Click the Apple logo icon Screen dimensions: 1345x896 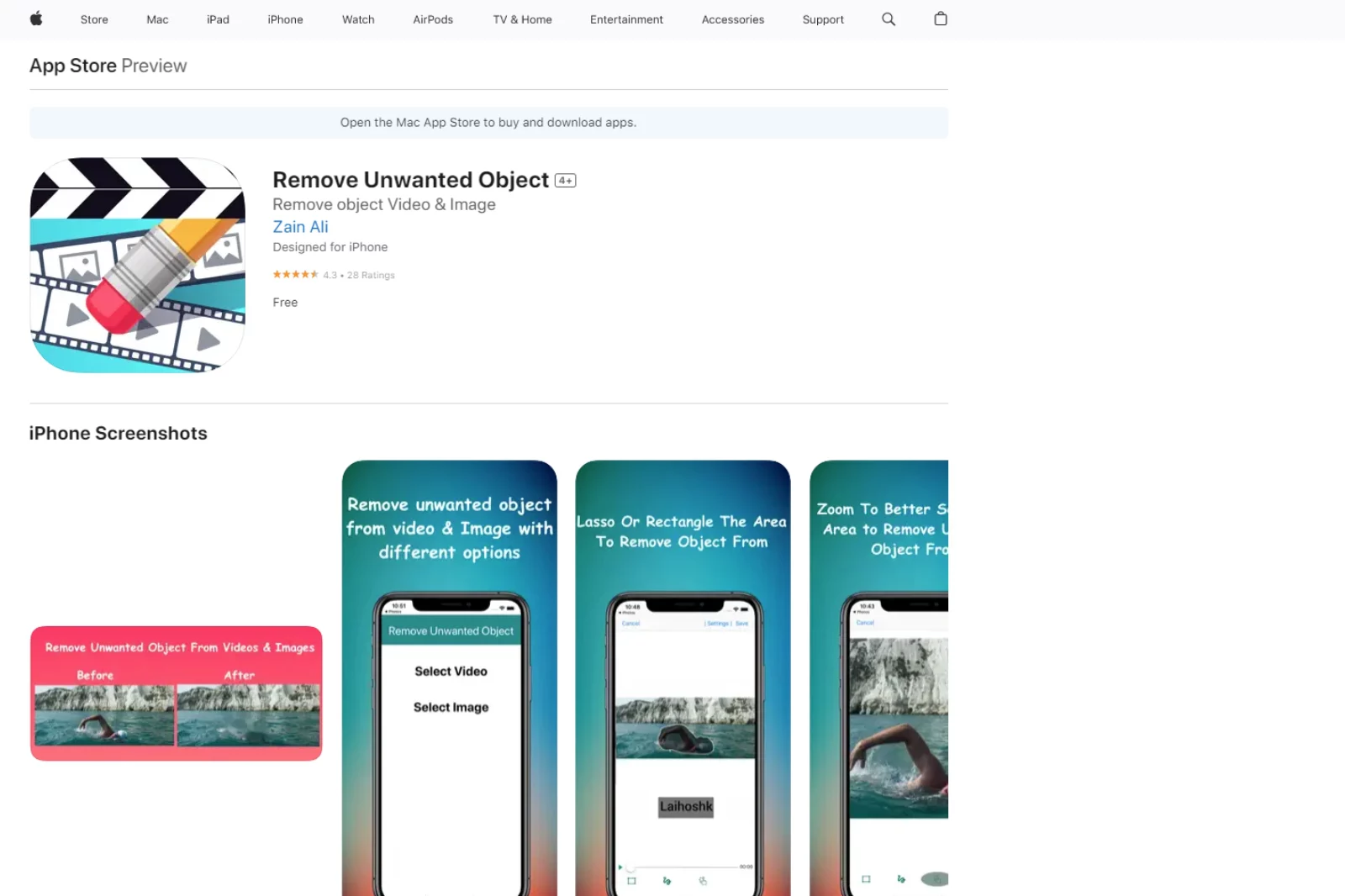click(x=36, y=18)
